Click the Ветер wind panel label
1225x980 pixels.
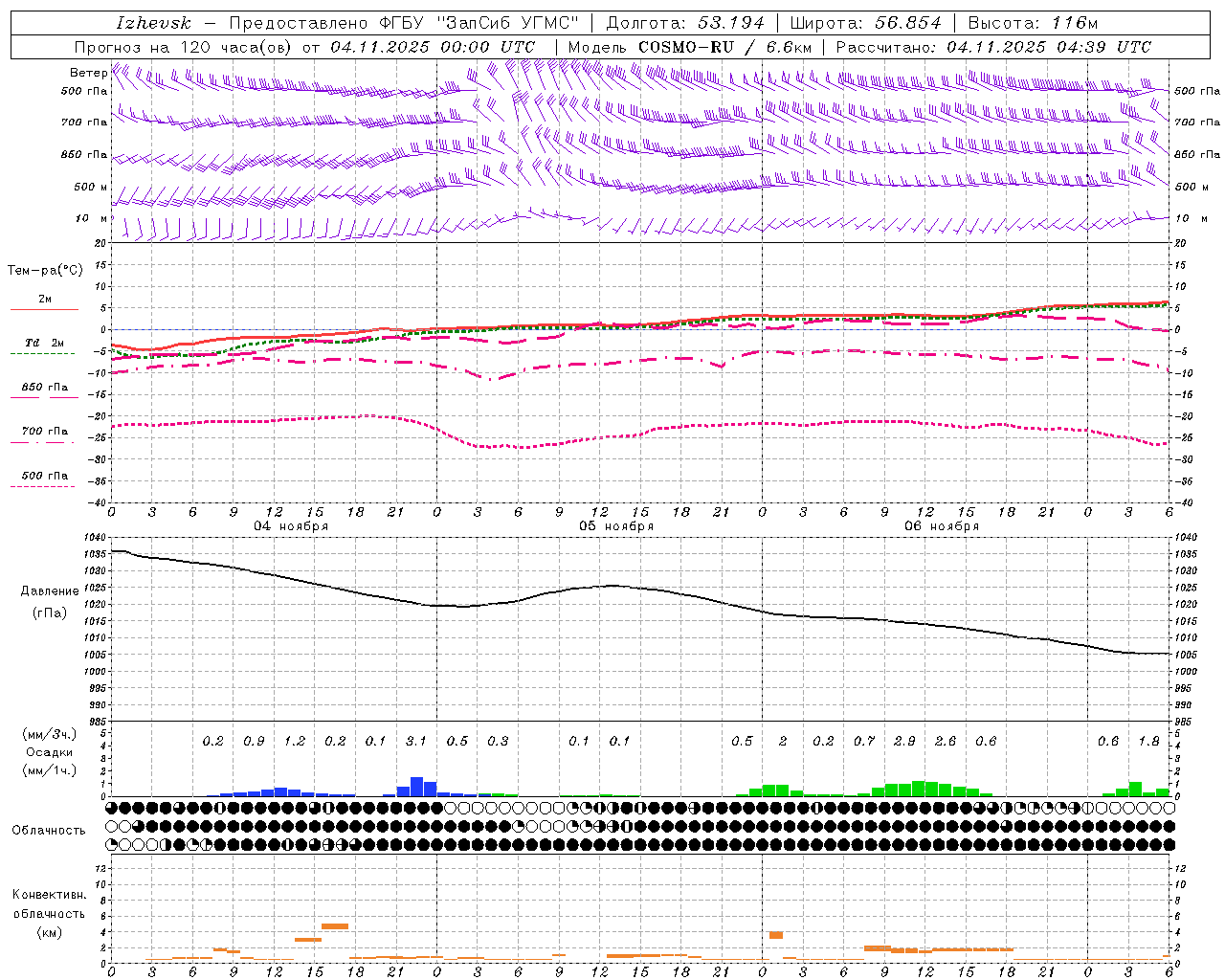[x=88, y=73]
